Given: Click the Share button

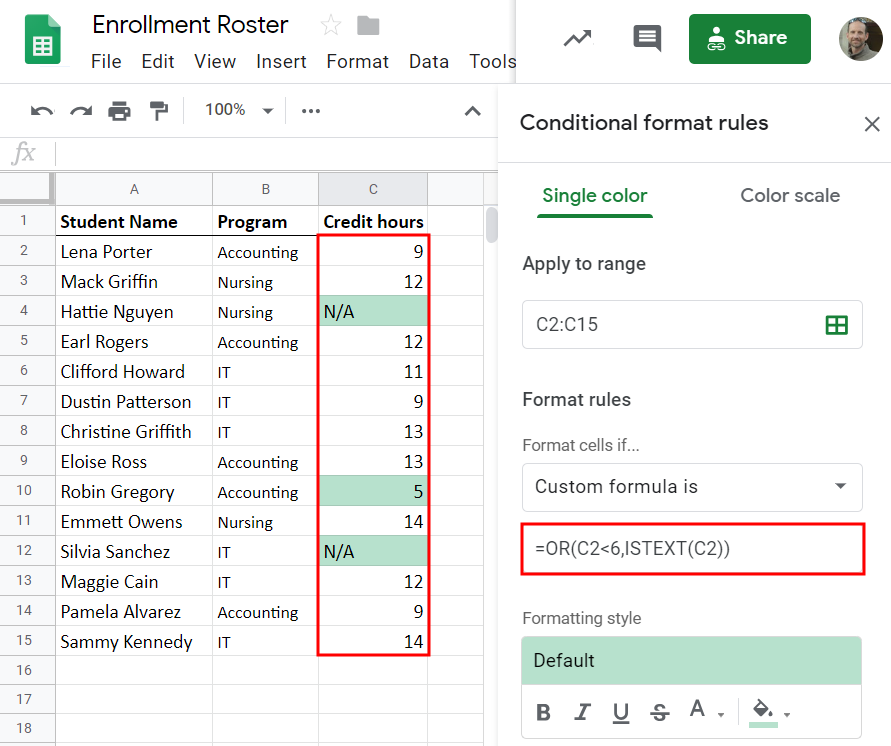Looking at the screenshot, I should pyautogui.click(x=750, y=39).
